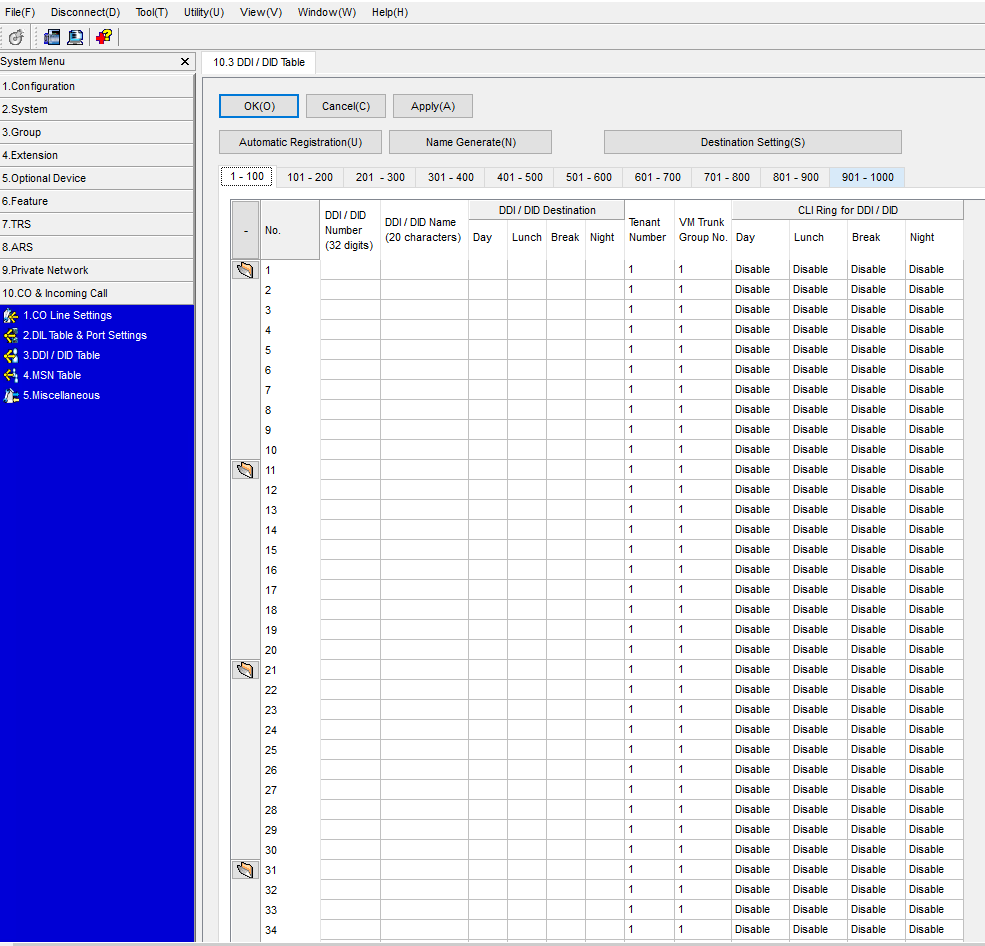Click the red cross help icon in toolbar

(x=104, y=37)
